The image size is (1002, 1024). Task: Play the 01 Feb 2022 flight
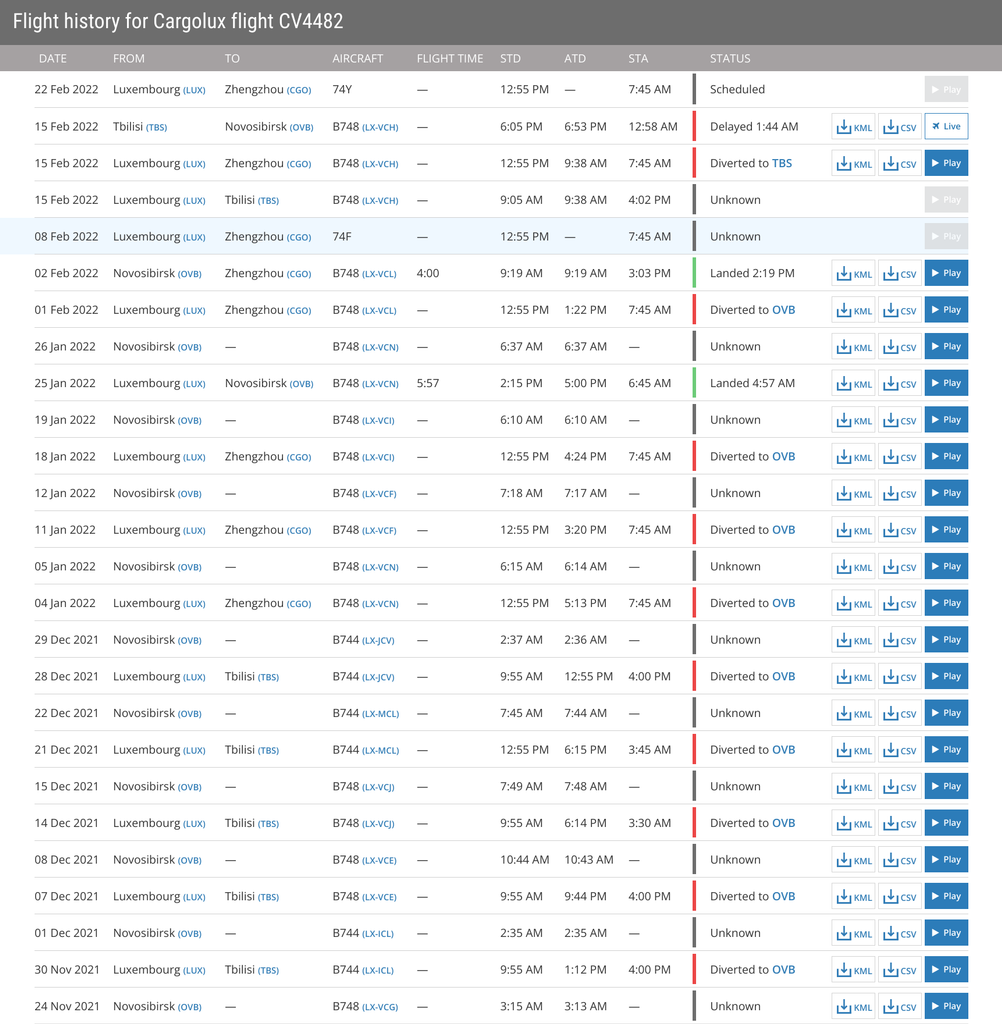(x=946, y=310)
